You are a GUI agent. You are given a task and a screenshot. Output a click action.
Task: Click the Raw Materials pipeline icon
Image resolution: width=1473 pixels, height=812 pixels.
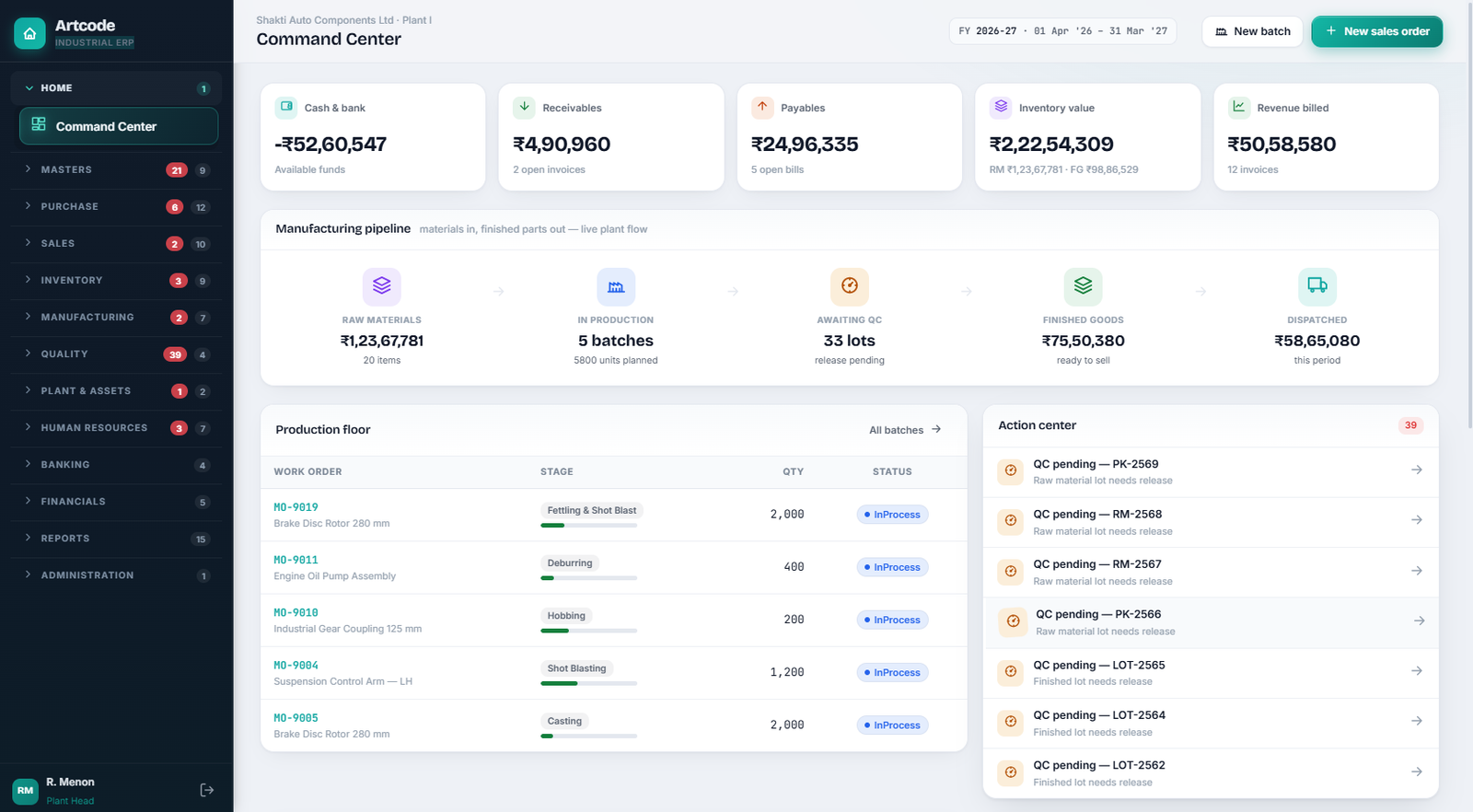[382, 286]
